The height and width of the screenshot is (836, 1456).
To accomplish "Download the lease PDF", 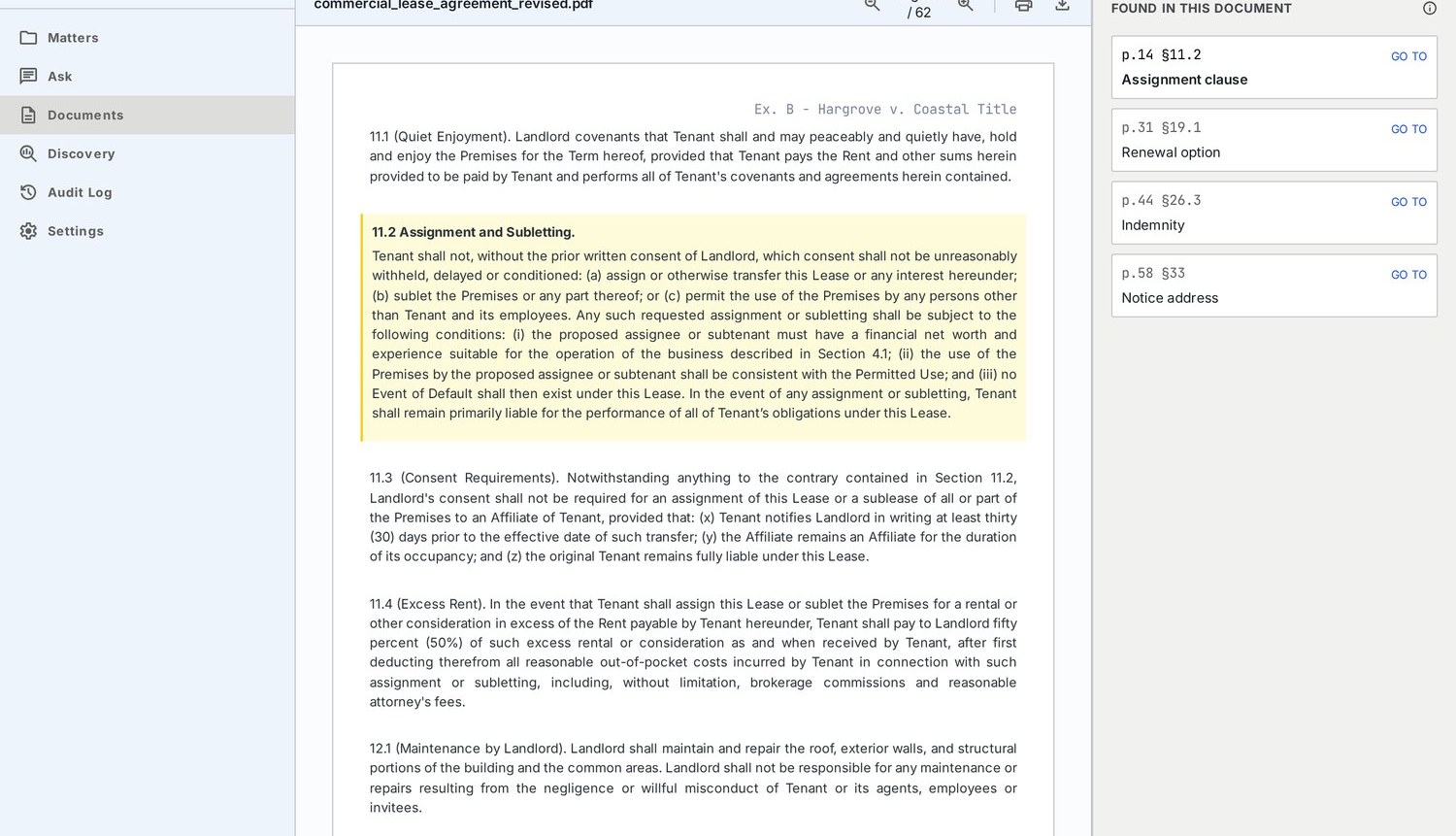I will coord(1062,5).
